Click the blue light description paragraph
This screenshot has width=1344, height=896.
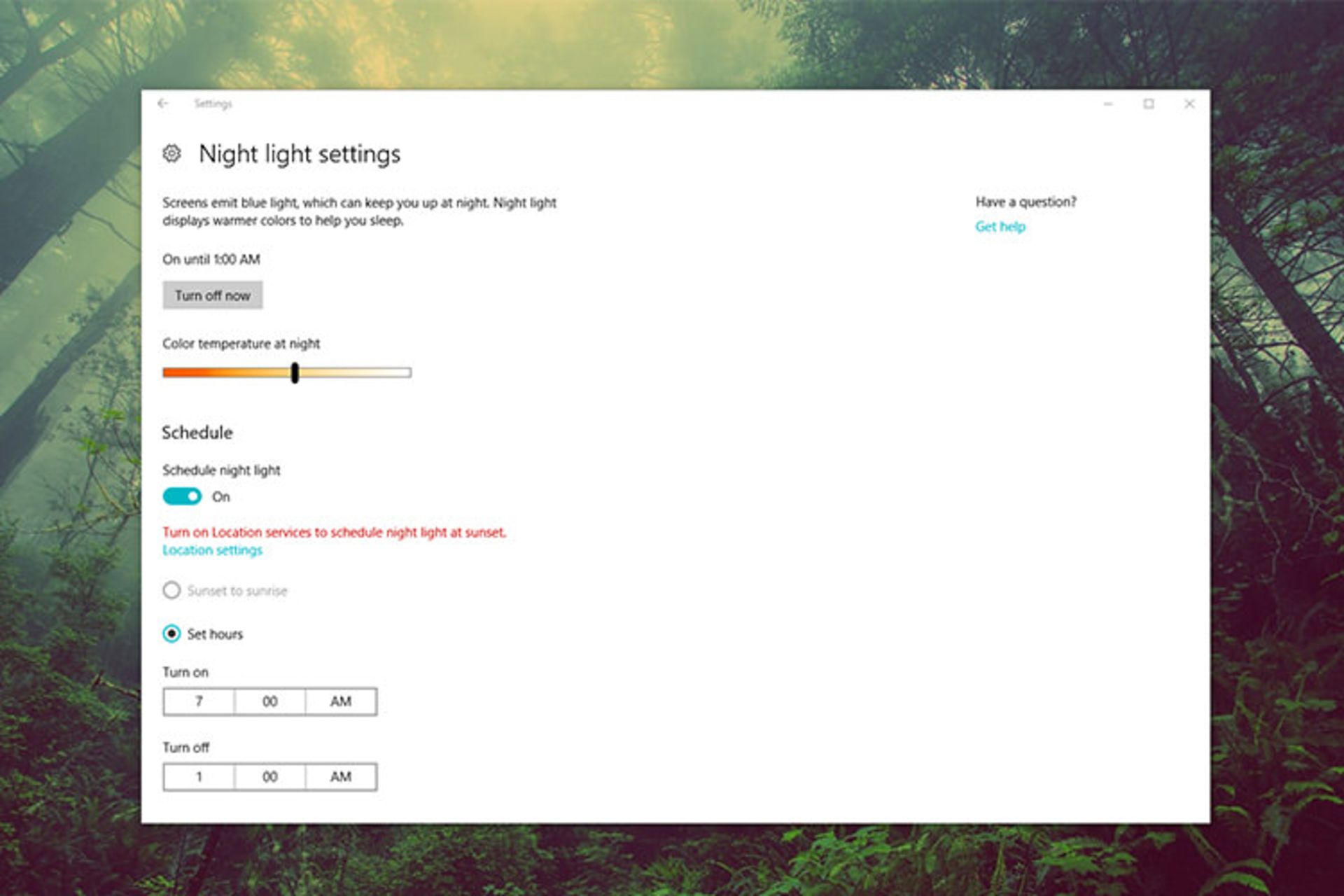pyautogui.click(x=360, y=211)
